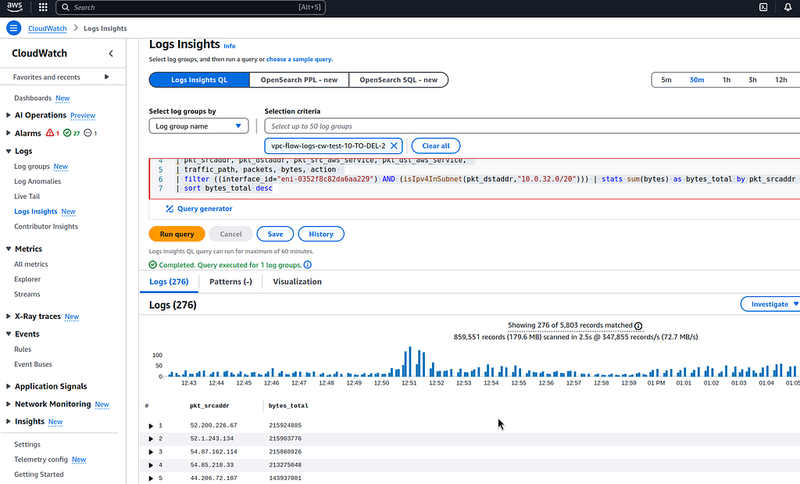800x484 pixels.
Task: Collapse the Logs section
Action: tap(8, 151)
